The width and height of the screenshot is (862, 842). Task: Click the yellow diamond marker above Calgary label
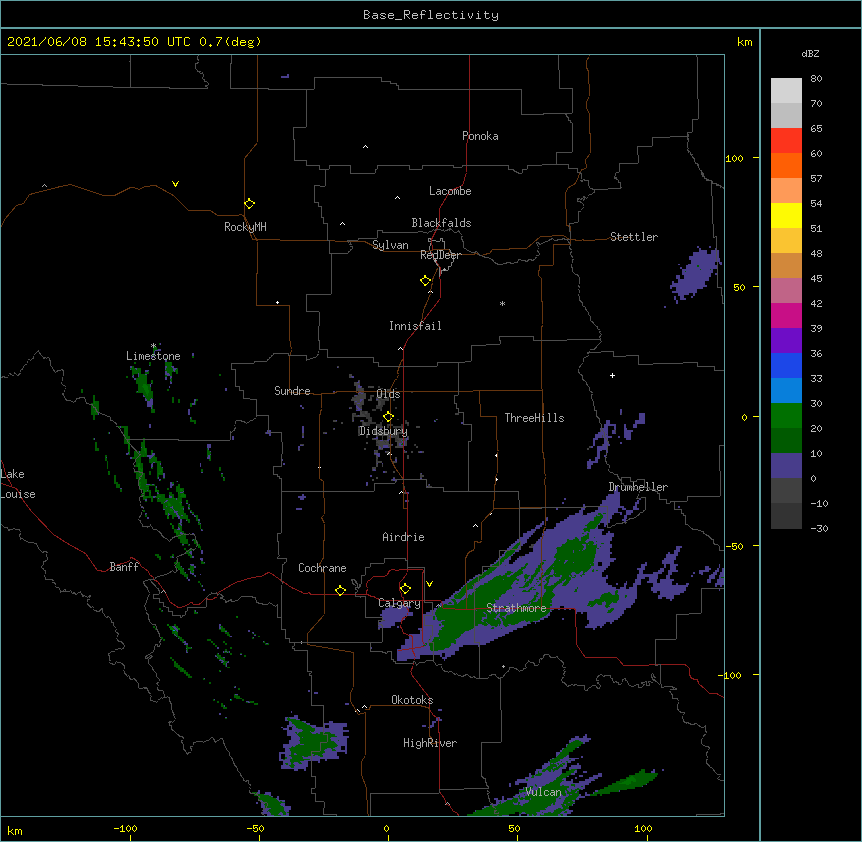[405, 589]
